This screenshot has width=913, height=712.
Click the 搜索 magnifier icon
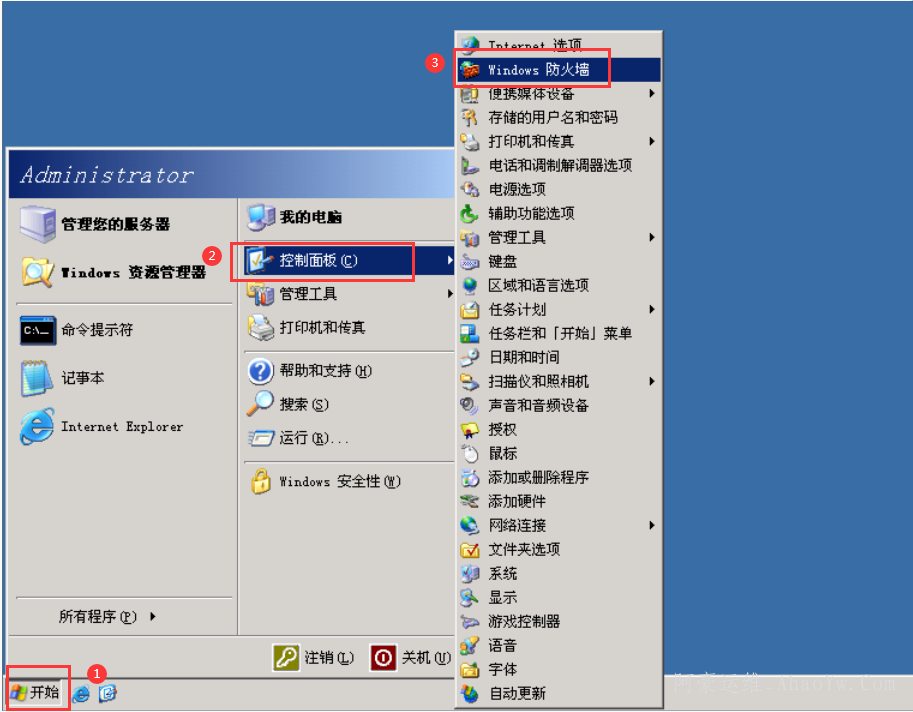point(260,403)
